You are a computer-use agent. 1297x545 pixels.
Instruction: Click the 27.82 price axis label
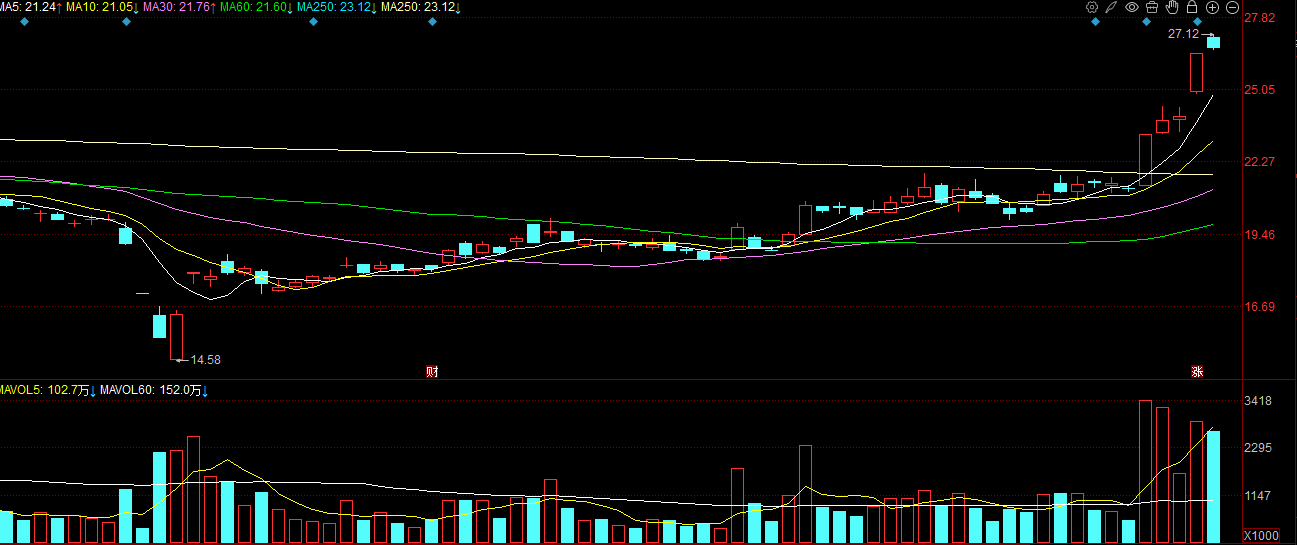click(1258, 18)
